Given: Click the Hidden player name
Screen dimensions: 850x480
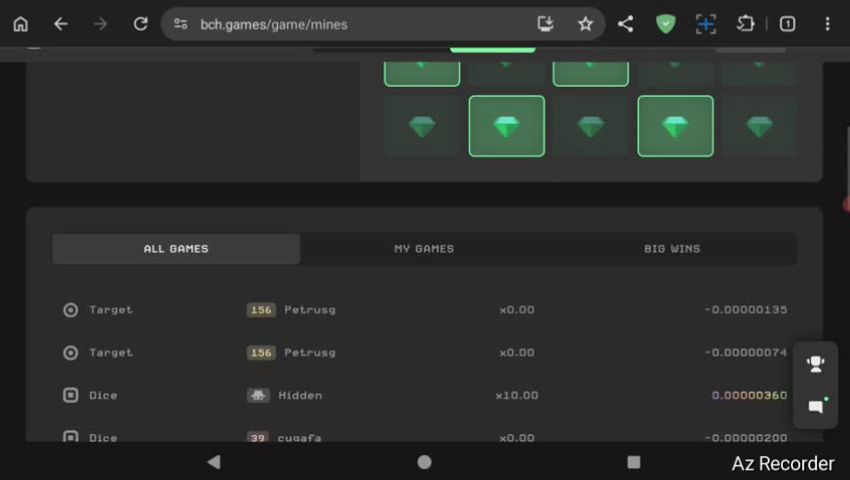Looking at the screenshot, I should 300,395.
